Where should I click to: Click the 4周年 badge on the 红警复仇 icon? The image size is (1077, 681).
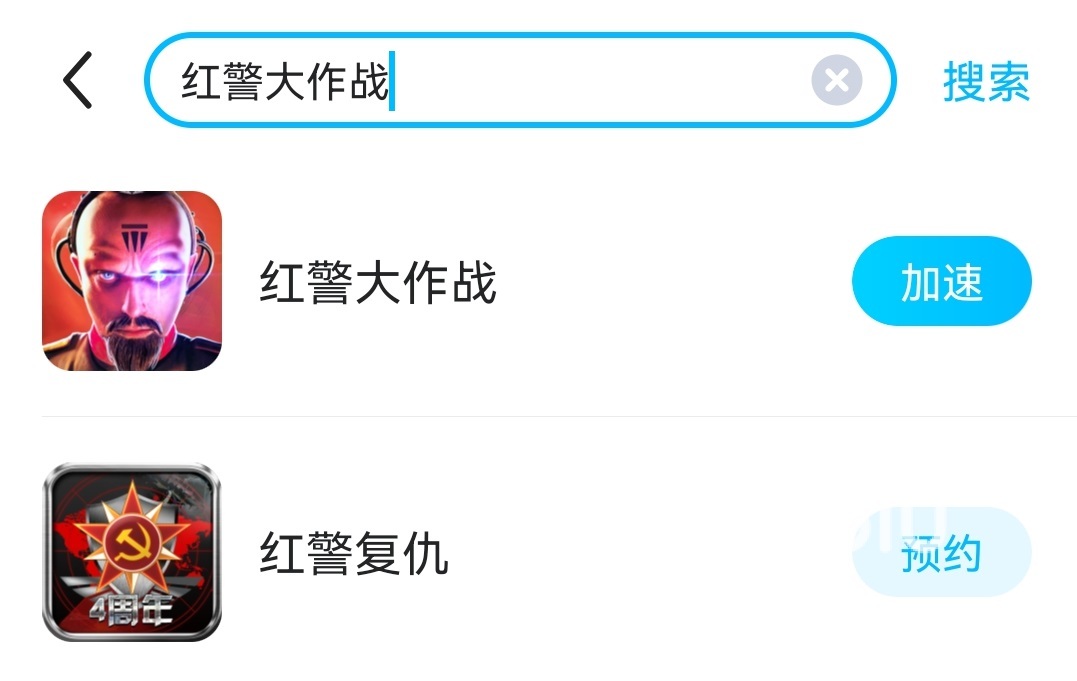pyautogui.click(x=131, y=609)
